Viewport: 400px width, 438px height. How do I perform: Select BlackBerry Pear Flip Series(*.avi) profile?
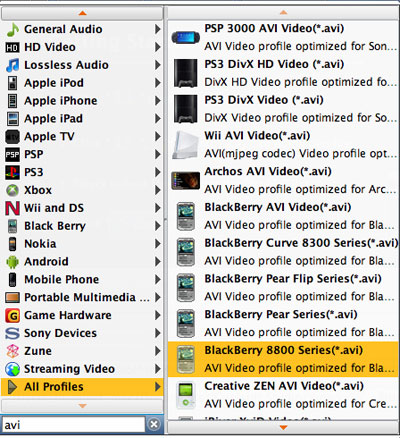coord(283,288)
